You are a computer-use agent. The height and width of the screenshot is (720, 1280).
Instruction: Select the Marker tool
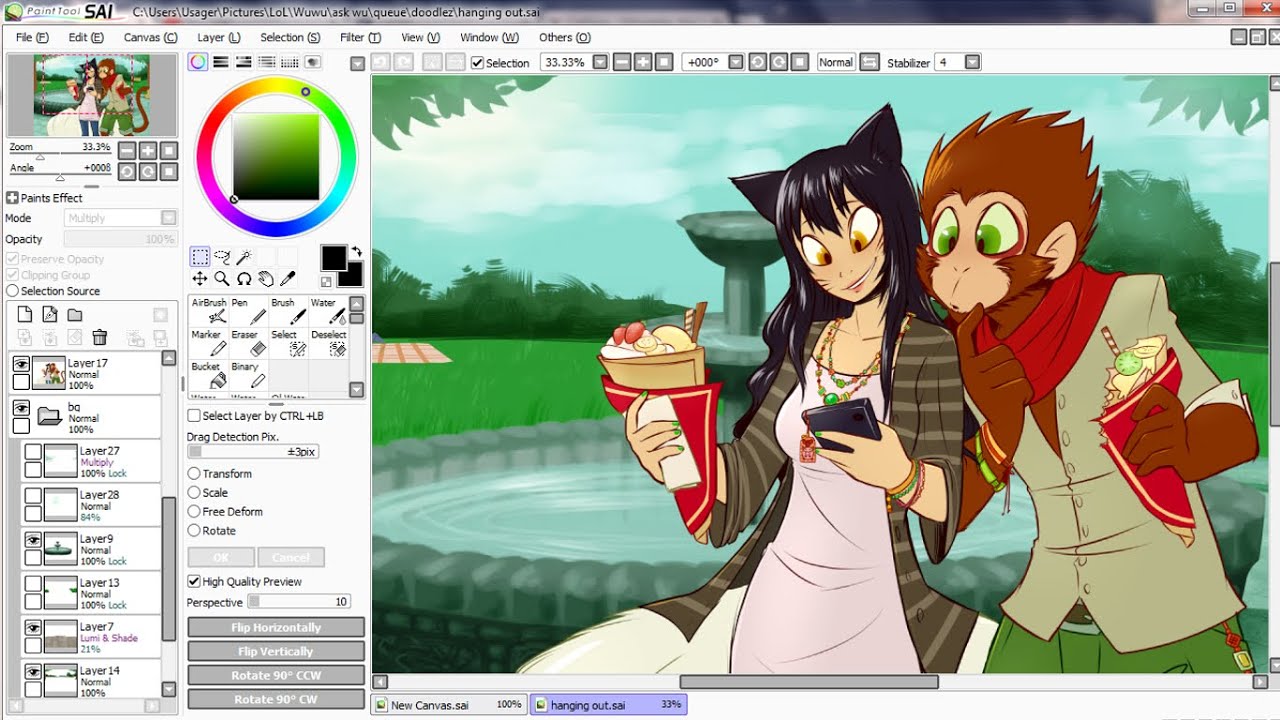click(208, 342)
